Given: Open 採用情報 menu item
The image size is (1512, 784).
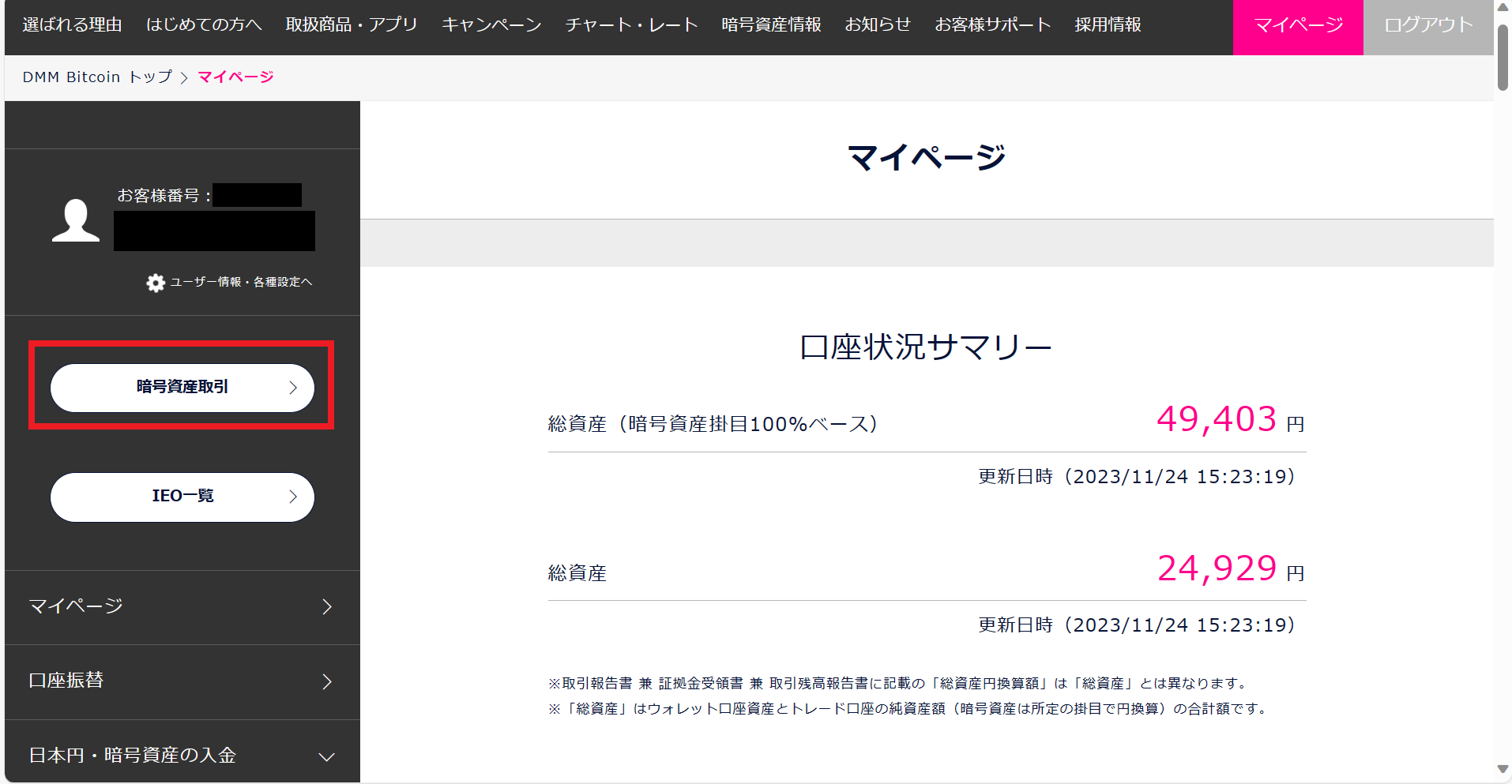Looking at the screenshot, I should pos(1108,24).
